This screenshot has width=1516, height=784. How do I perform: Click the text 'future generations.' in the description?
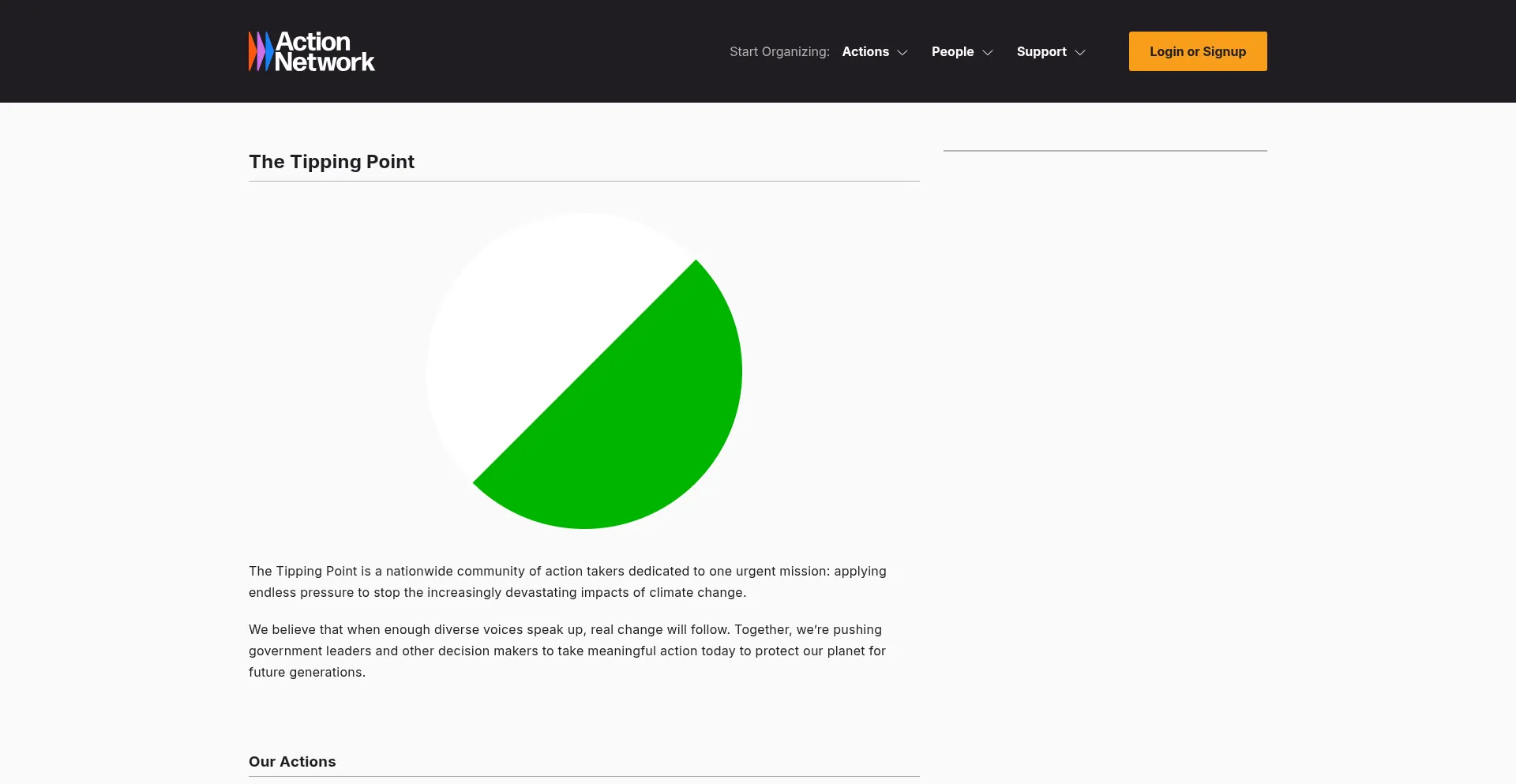pos(307,672)
